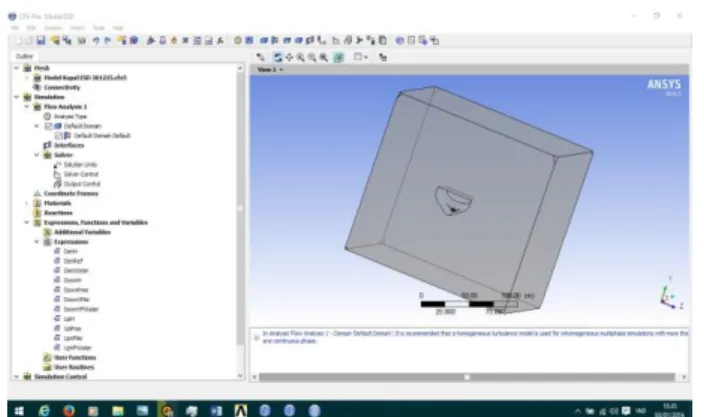Click the message panel horizontal scrollbar
This screenshot has width=704, height=417.
tap(467, 377)
